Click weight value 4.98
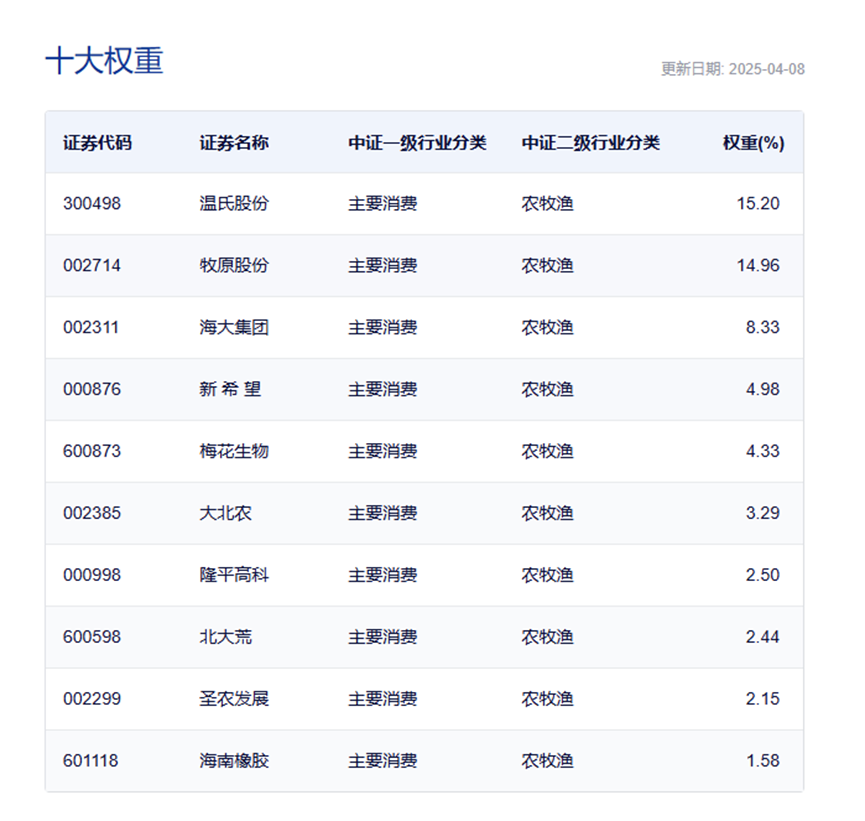This screenshot has width=865, height=821. point(762,389)
